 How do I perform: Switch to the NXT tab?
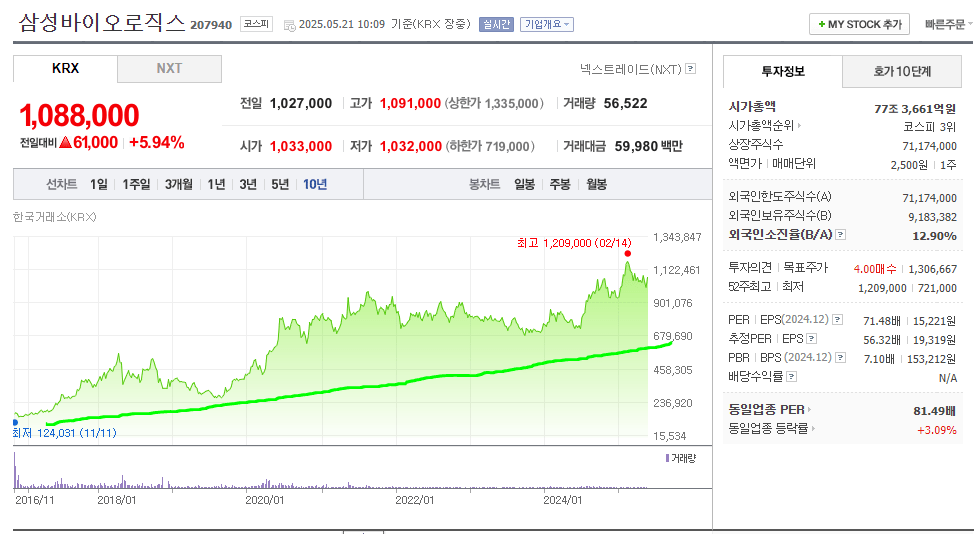(x=169, y=68)
